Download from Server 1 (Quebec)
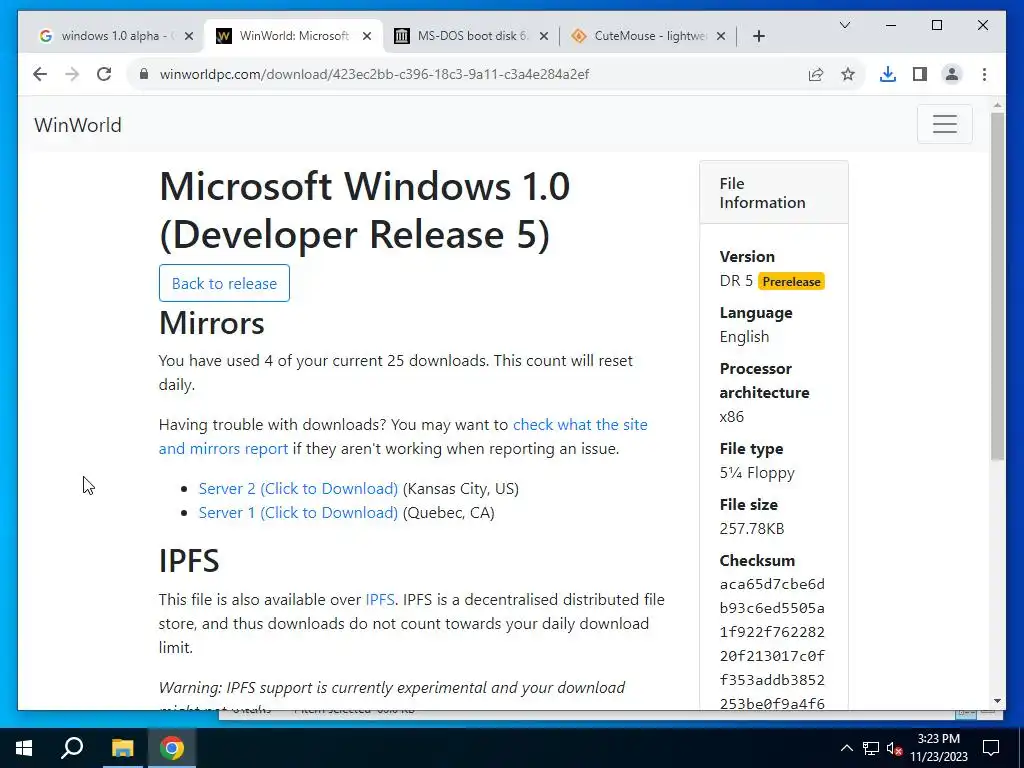This screenshot has width=1024, height=768. click(298, 513)
